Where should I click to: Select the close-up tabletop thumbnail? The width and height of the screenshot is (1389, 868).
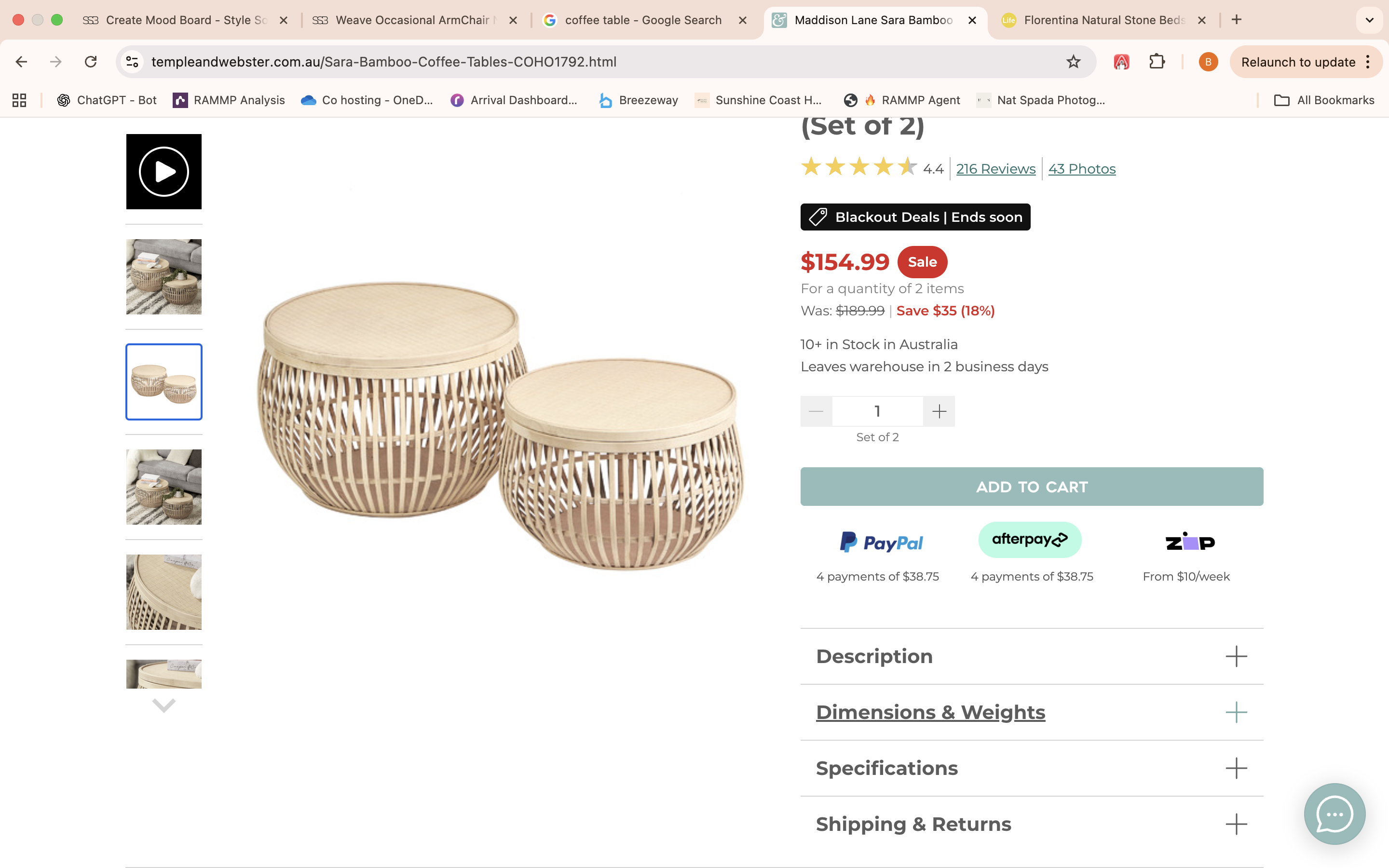click(163, 592)
